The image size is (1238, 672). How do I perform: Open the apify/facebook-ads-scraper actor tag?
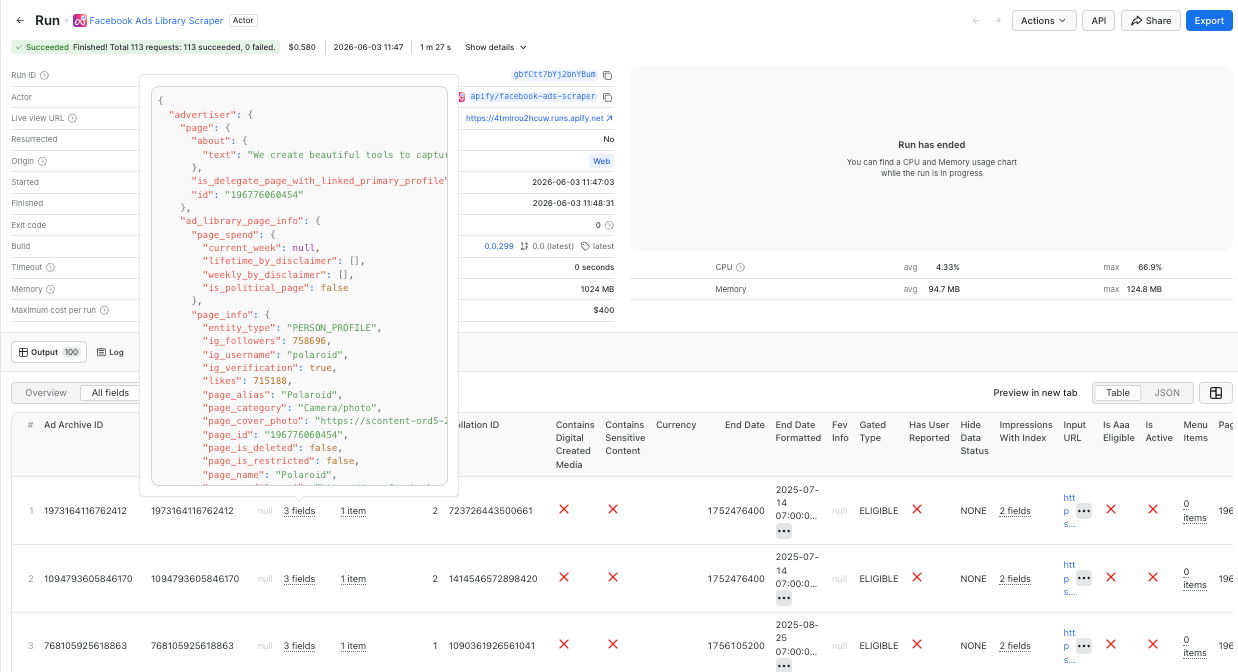(x=532, y=97)
